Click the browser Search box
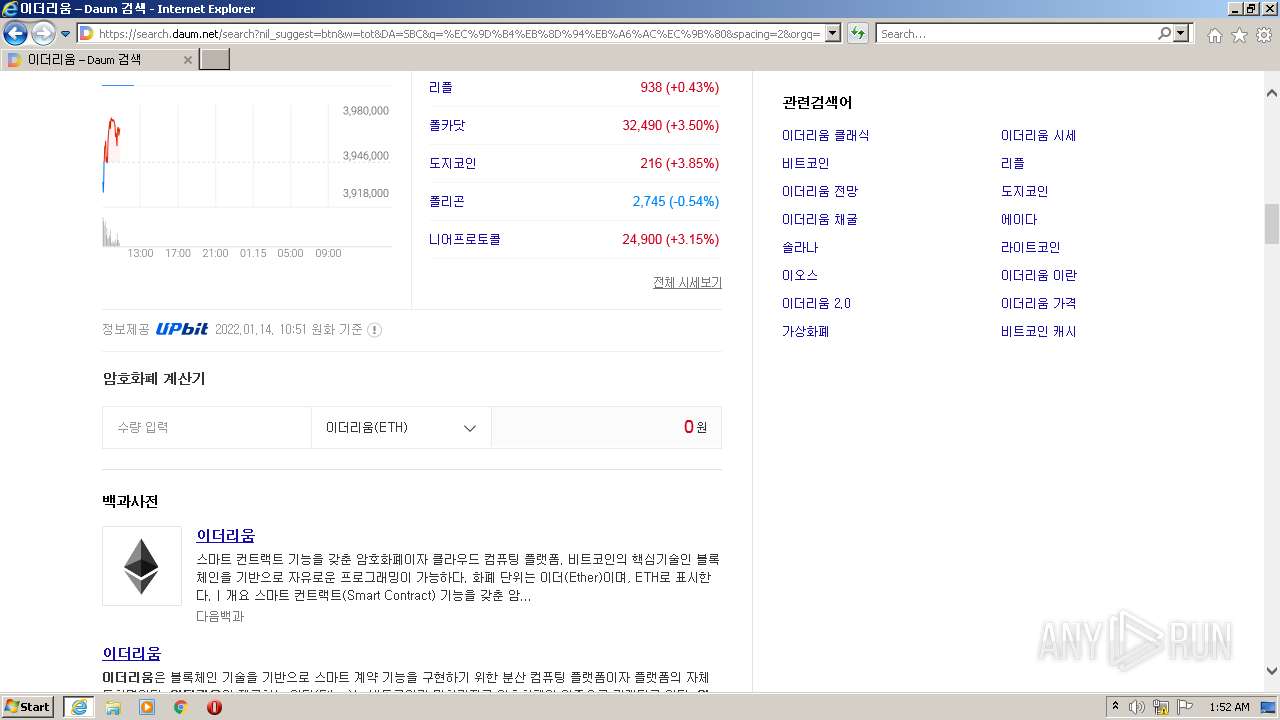Viewport: 1280px width, 720px height. (1016, 34)
